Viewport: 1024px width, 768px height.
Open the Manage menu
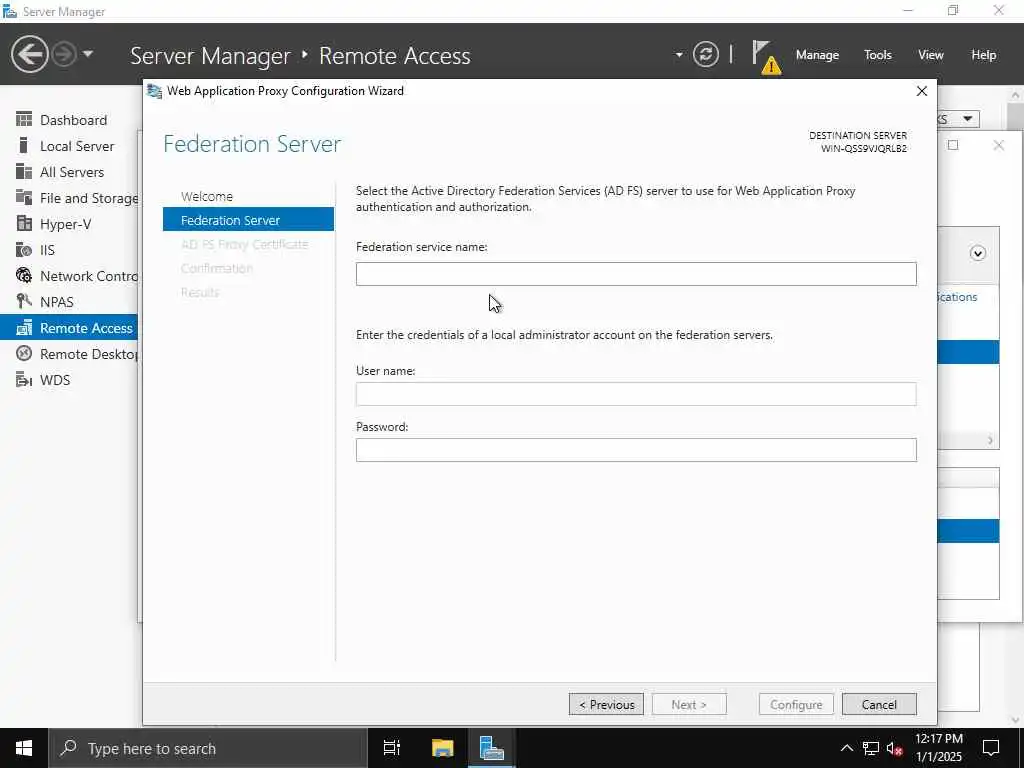tap(817, 55)
